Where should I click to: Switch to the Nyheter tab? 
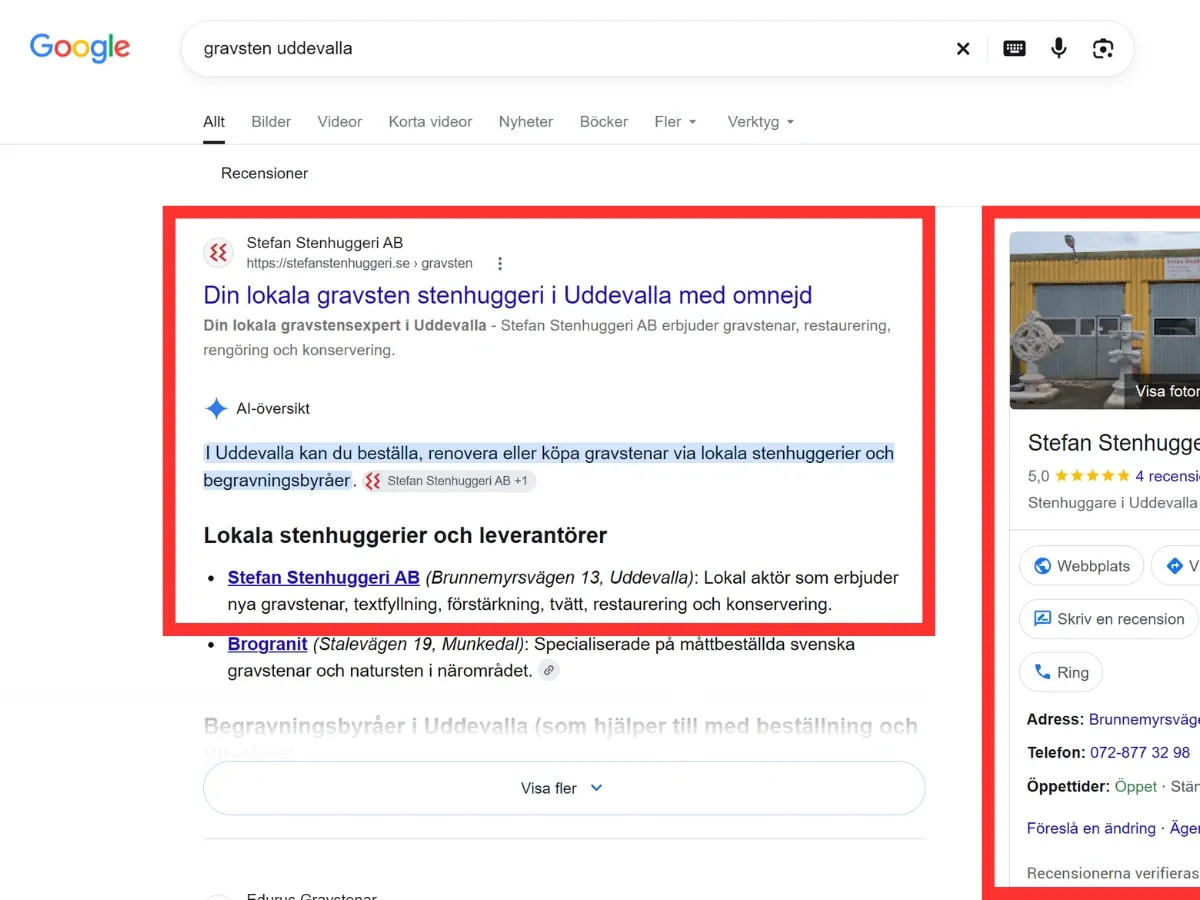(526, 122)
